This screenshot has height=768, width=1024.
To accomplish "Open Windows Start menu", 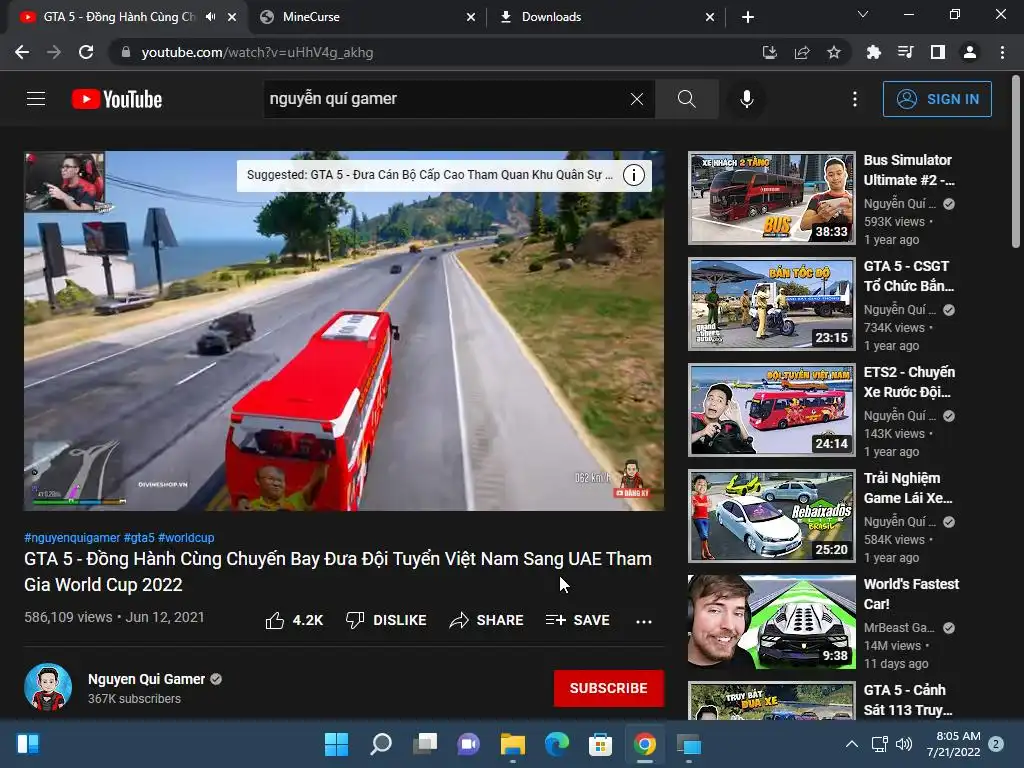I will tap(336, 744).
